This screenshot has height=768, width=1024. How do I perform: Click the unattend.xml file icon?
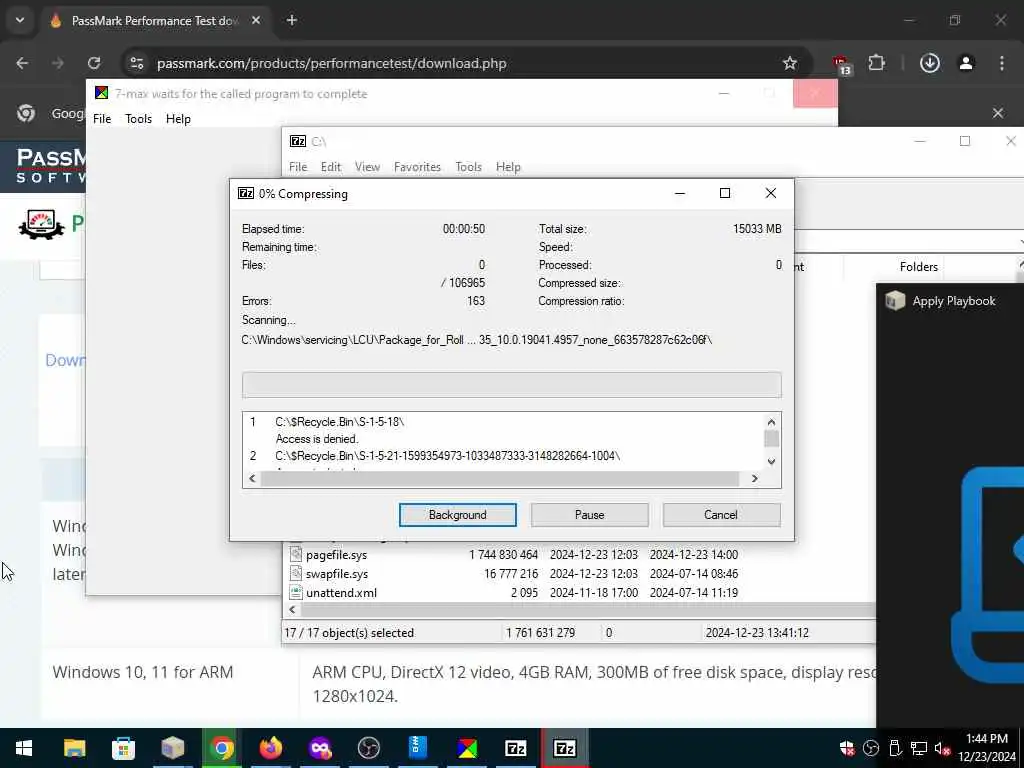(296, 592)
